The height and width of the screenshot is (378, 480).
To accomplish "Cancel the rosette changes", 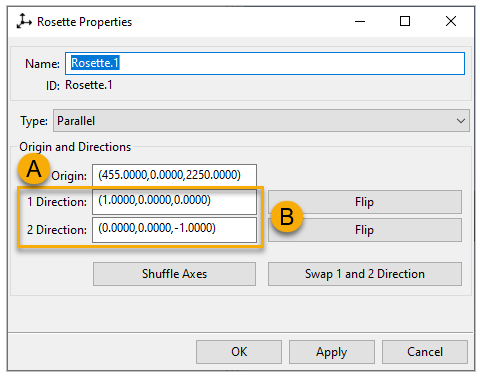I will click(x=425, y=352).
